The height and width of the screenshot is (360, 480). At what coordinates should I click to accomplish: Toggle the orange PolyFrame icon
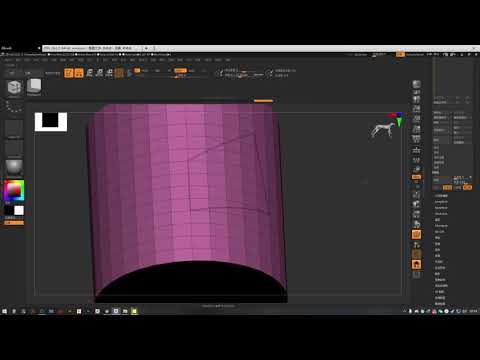[x=416, y=235]
